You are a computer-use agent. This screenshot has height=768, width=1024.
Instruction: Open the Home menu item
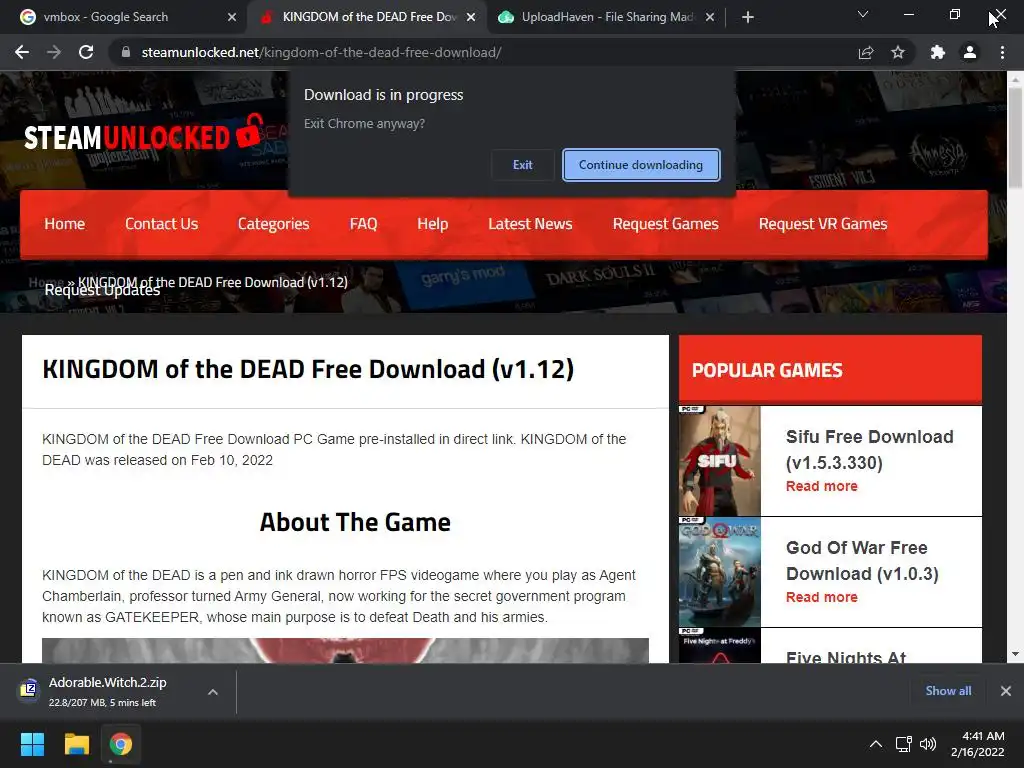pos(65,224)
